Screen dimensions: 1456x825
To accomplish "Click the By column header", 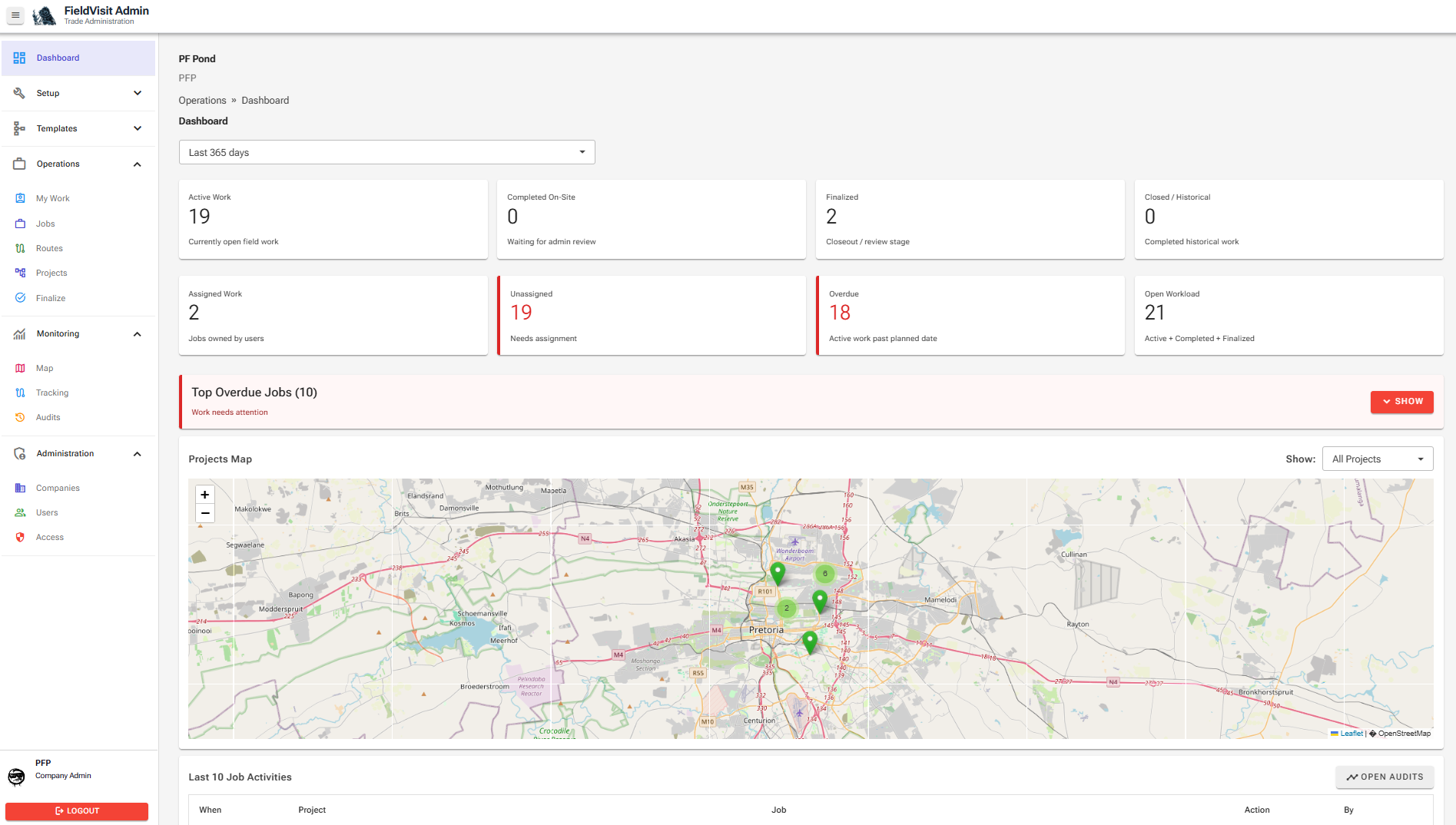I will pos(1348,810).
